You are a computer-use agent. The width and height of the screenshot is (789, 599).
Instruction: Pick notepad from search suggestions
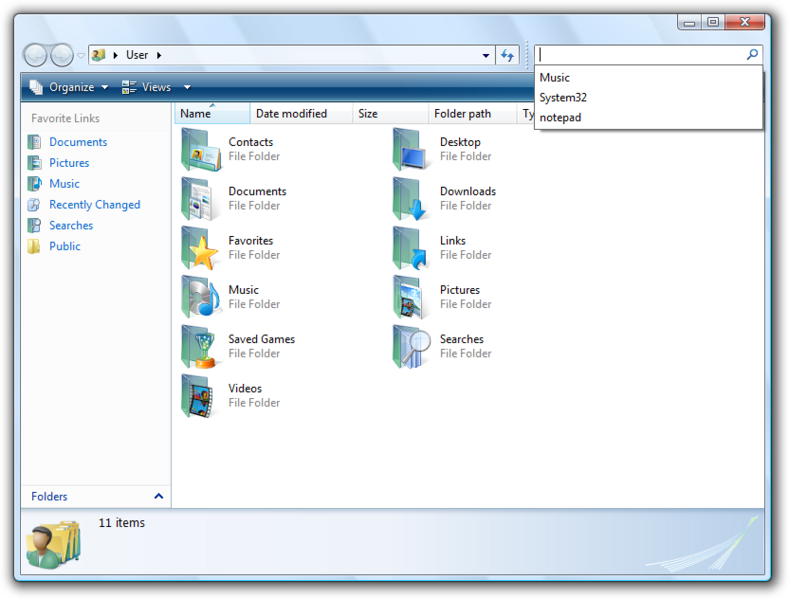560,118
